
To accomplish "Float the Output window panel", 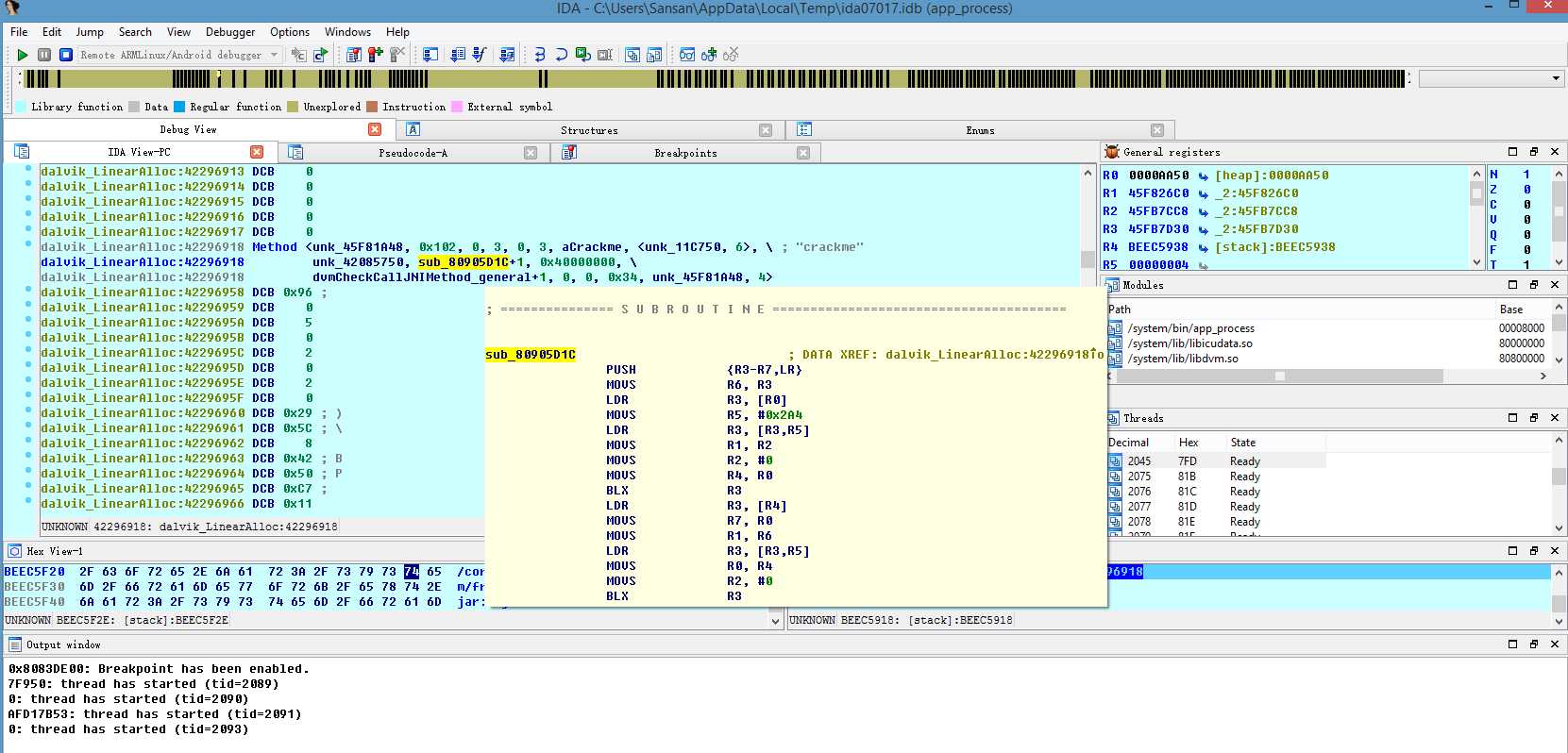I will (1533, 644).
